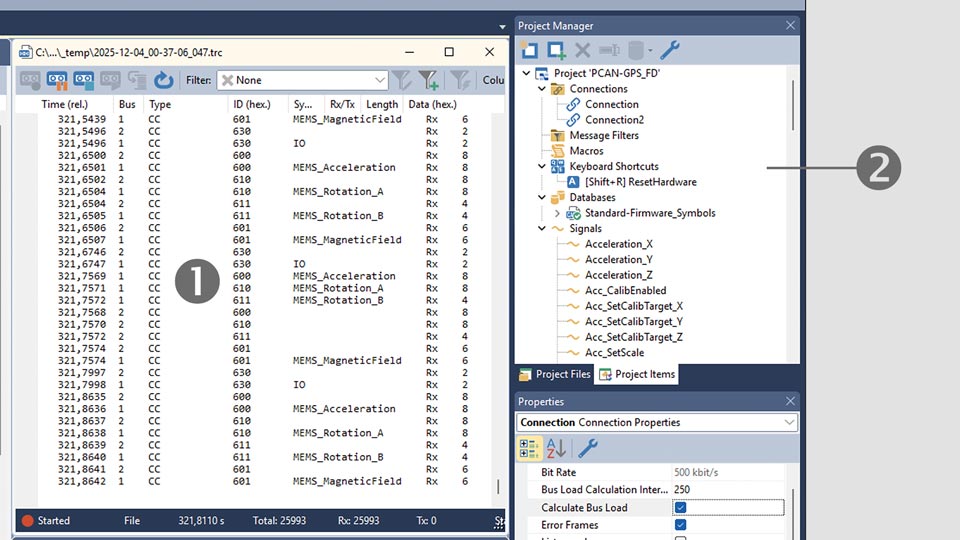Viewport: 960px width, 540px height.
Task: Collapse the Databases tree node
Action: click(x=542, y=197)
